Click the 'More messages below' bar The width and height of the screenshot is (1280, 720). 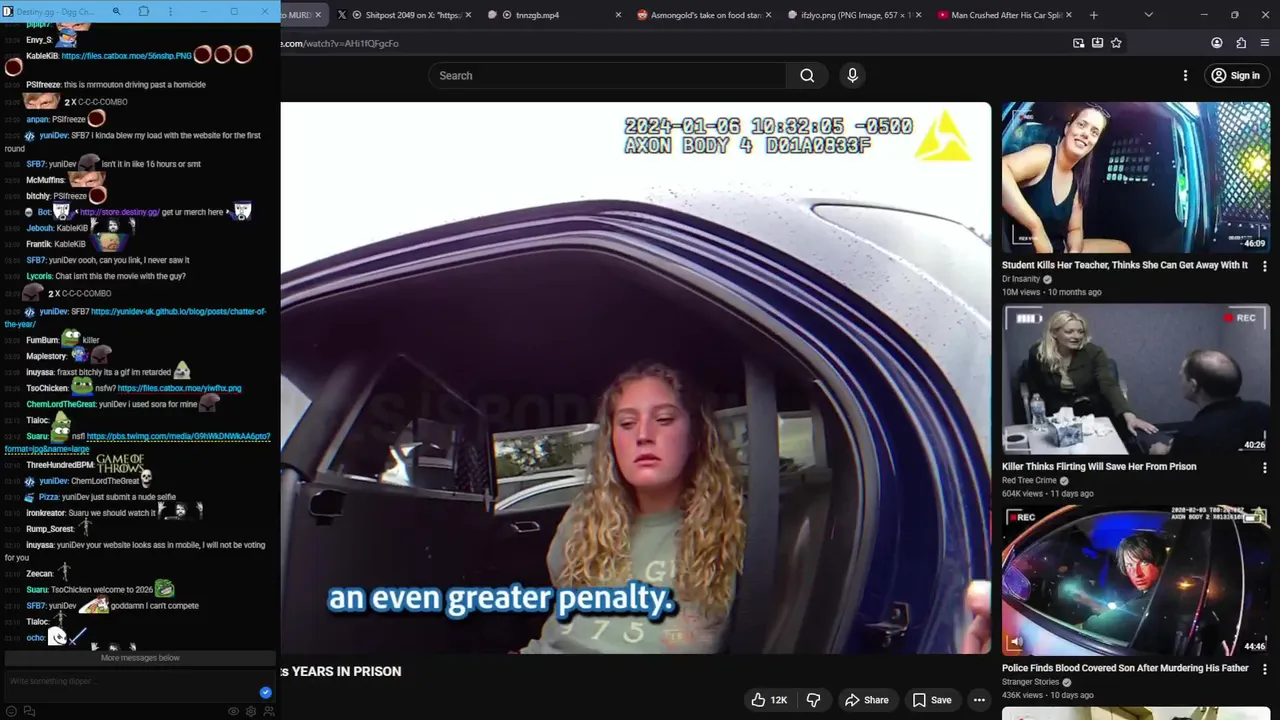click(x=140, y=658)
